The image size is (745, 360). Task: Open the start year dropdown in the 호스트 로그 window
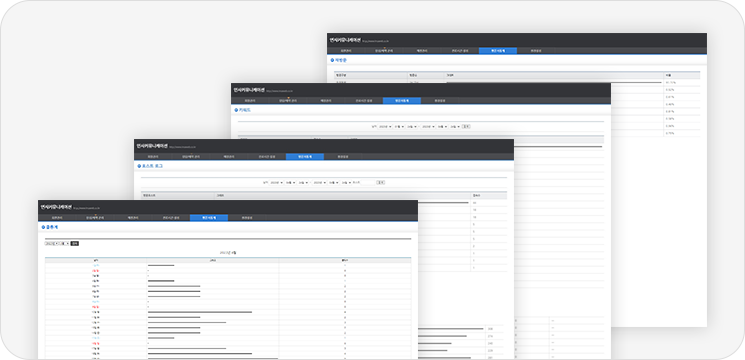pyautogui.click(x=277, y=182)
